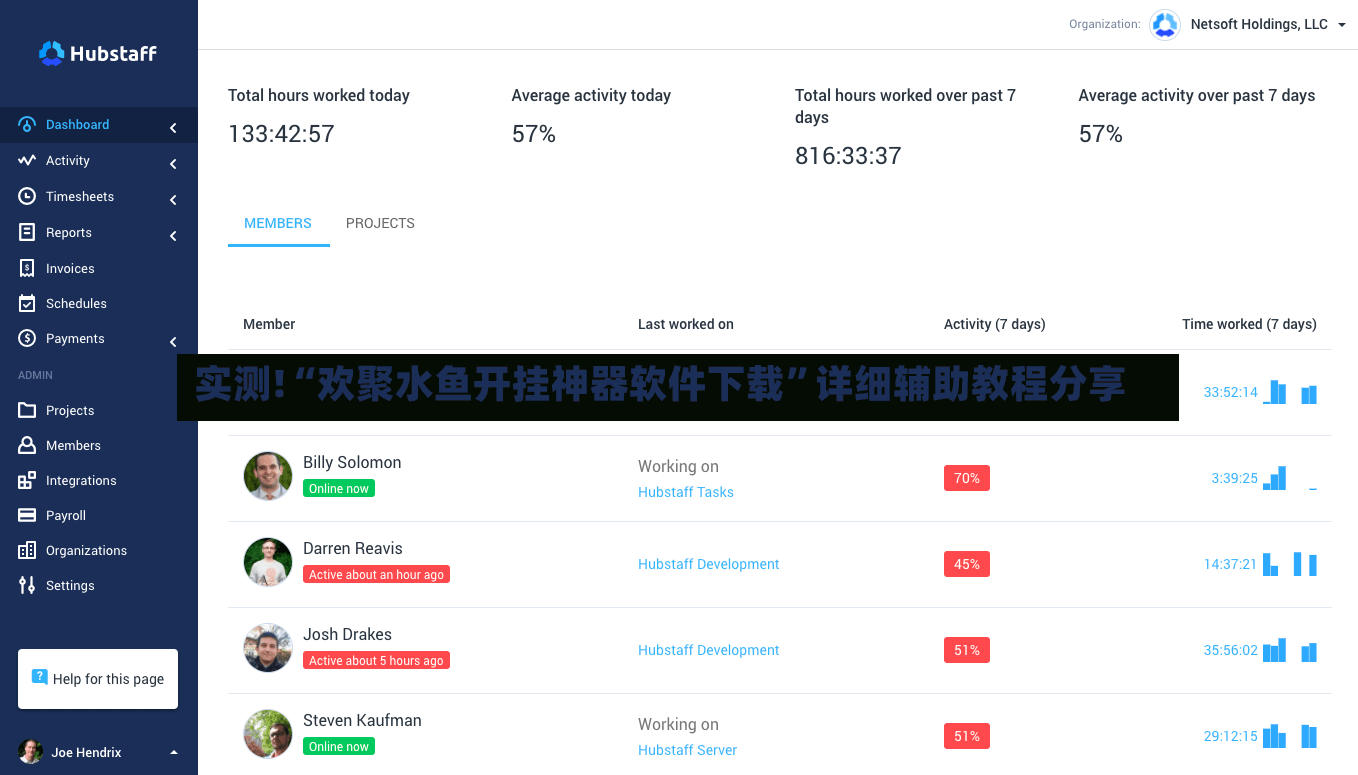The height and width of the screenshot is (775, 1358).
Task: Open the Payroll card icon
Action: coord(27,516)
